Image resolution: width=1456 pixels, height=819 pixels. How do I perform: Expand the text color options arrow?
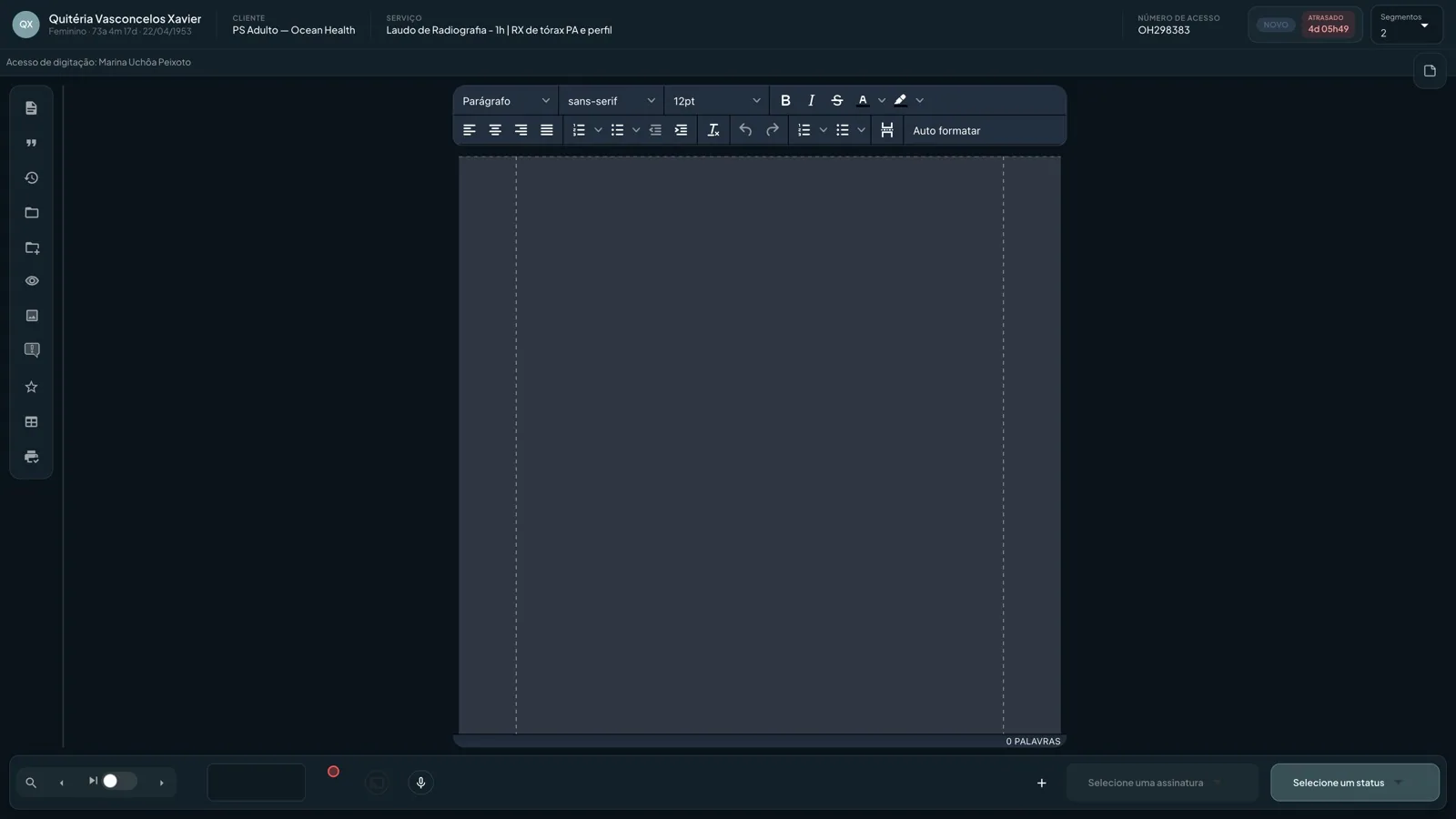point(882,101)
